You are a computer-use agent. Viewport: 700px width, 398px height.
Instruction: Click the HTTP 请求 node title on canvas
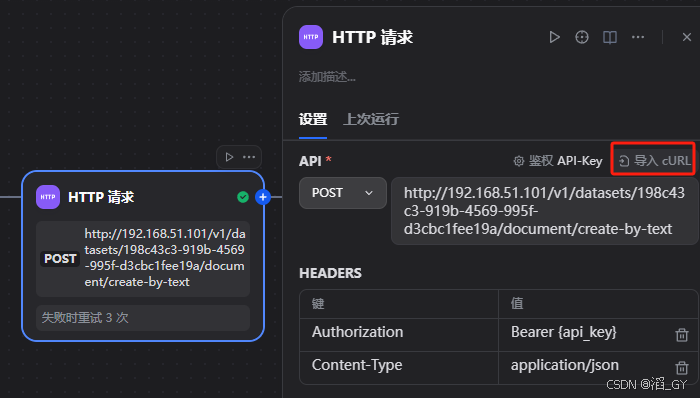(101, 197)
